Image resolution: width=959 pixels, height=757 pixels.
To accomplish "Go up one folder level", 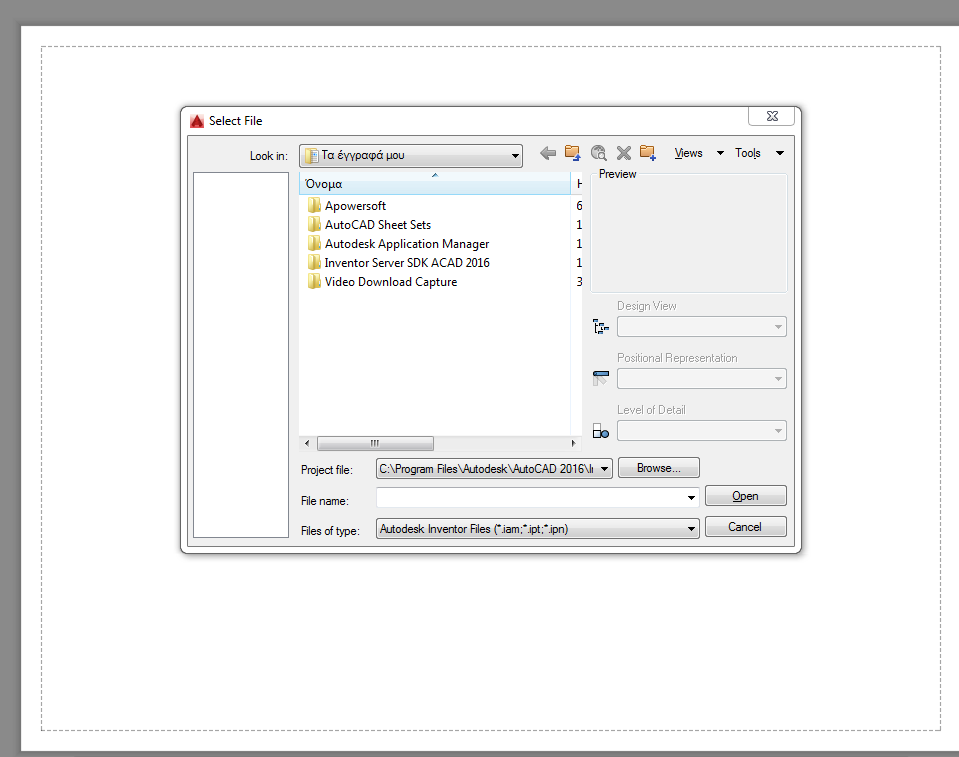I will 572,153.
